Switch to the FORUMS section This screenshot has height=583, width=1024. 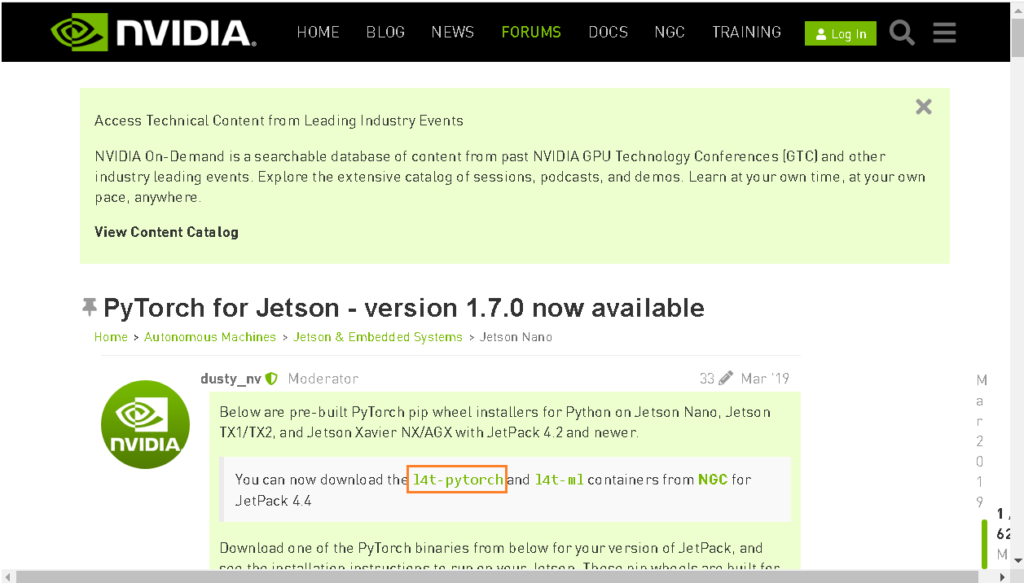tap(531, 32)
